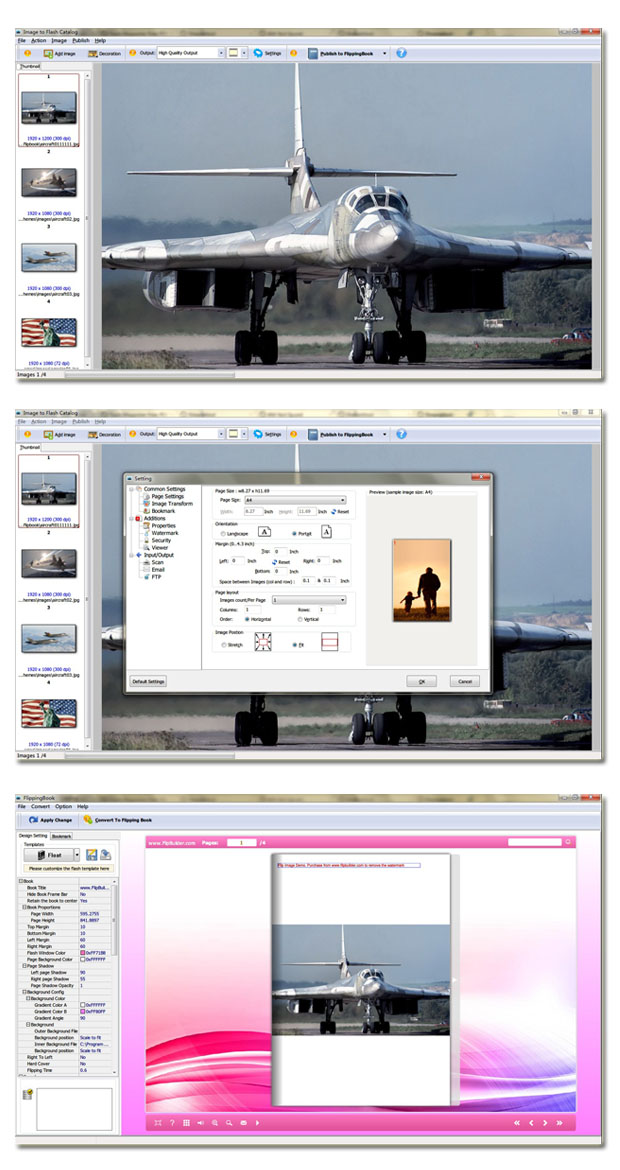Go to first page double-left arrow

coord(517,1122)
